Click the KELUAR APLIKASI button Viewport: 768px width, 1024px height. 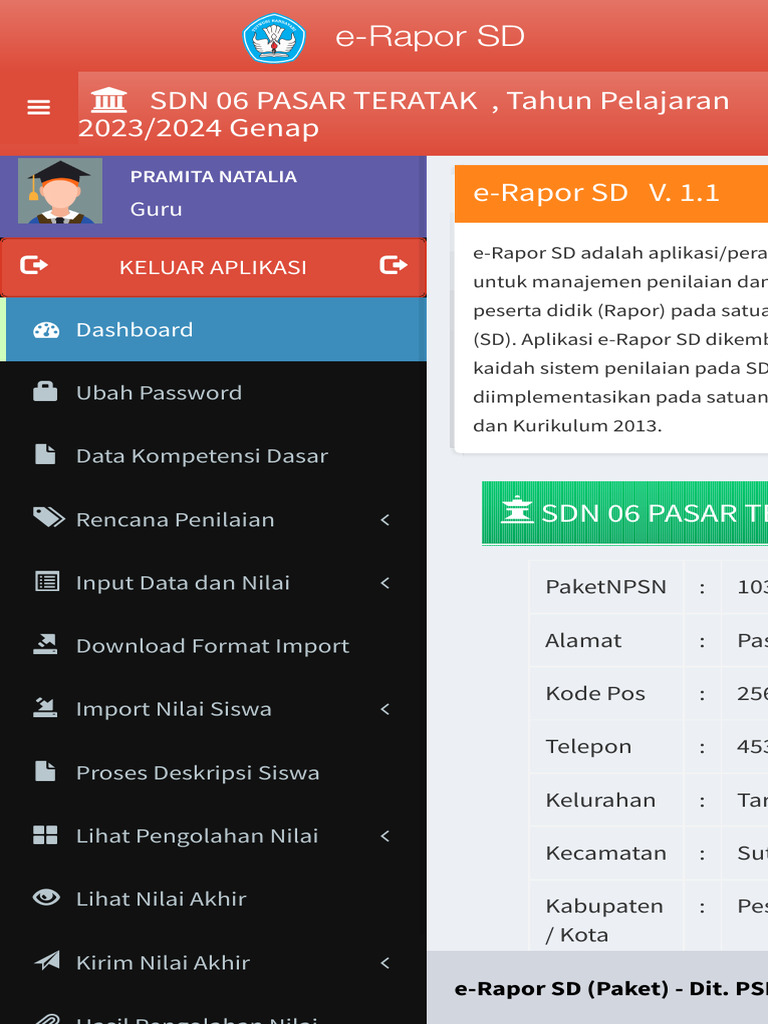tap(213, 267)
